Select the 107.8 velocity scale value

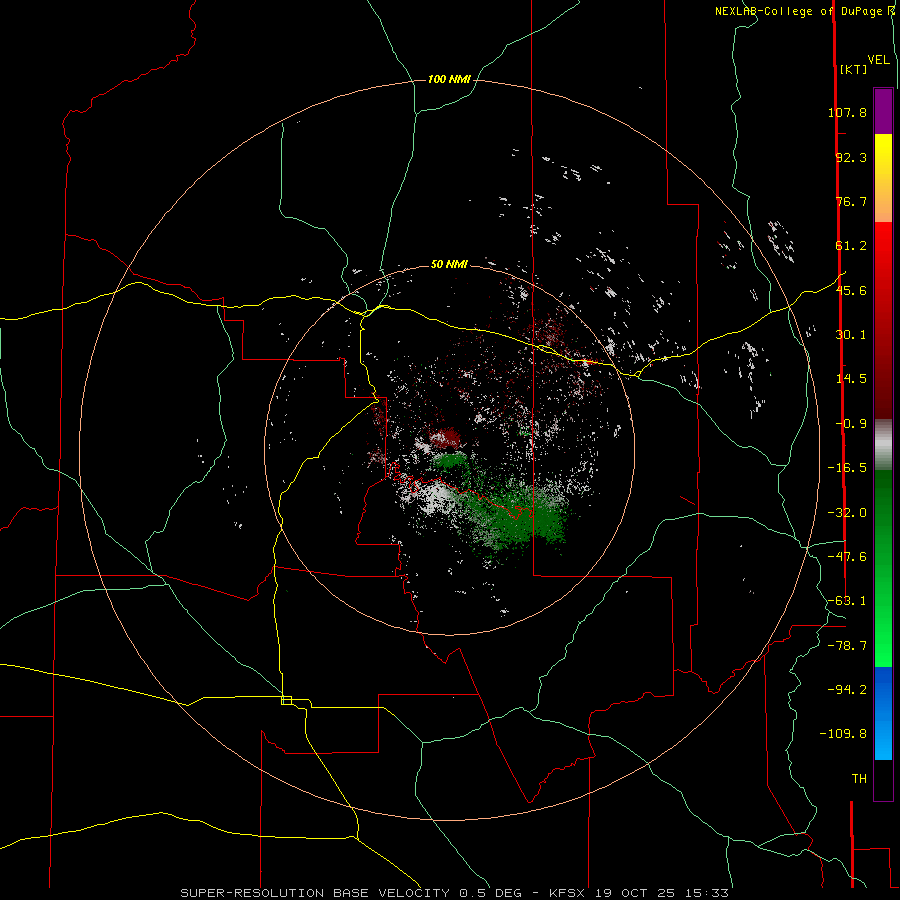point(847,112)
